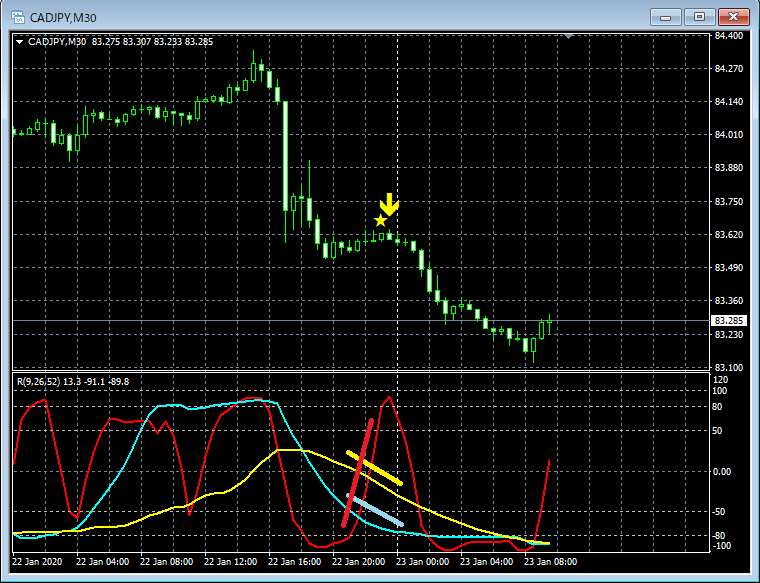Click time axis label 22 Jan 2020

click(x=37, y=562)
